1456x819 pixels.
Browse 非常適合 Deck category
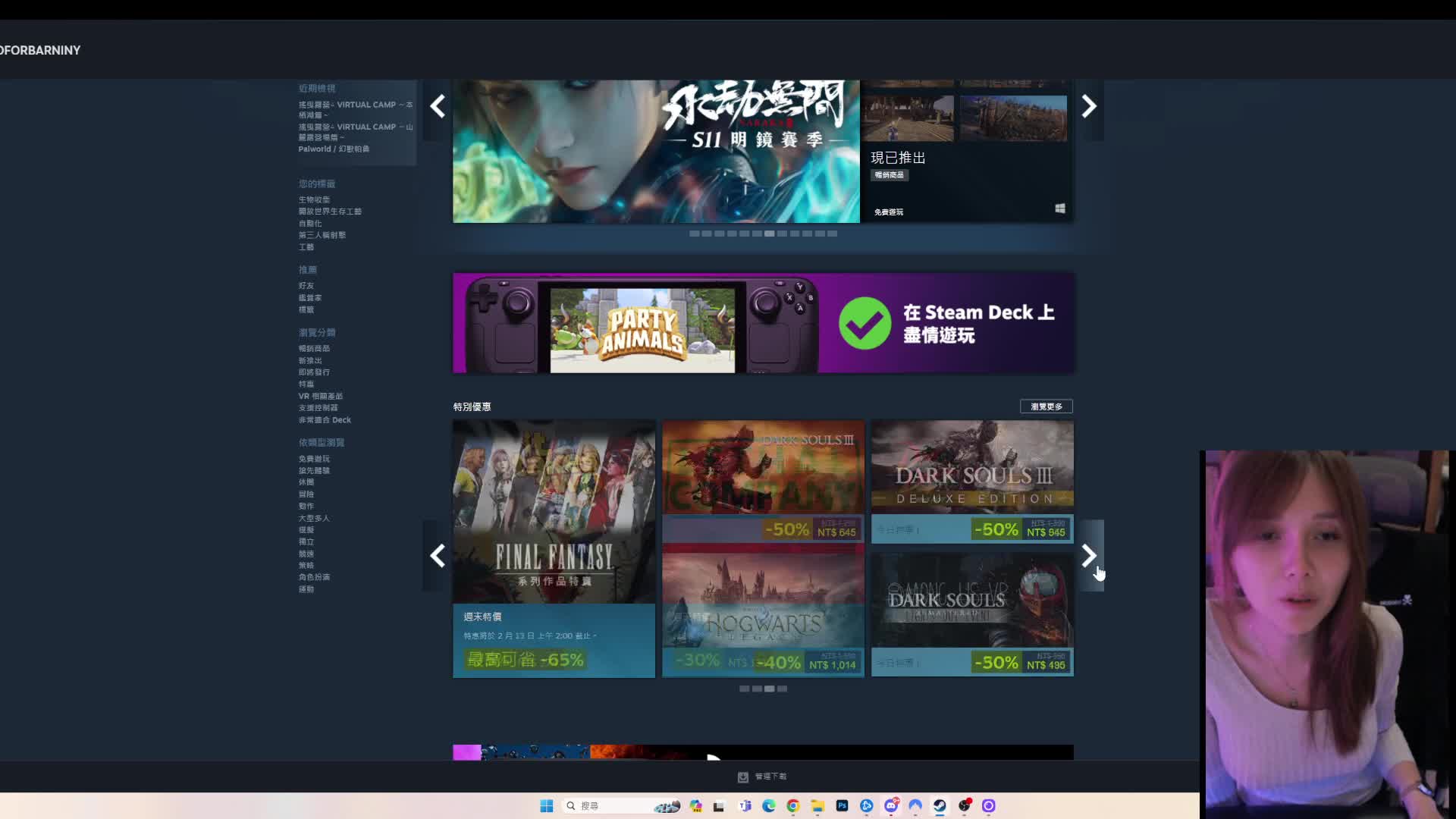(325, 420)
